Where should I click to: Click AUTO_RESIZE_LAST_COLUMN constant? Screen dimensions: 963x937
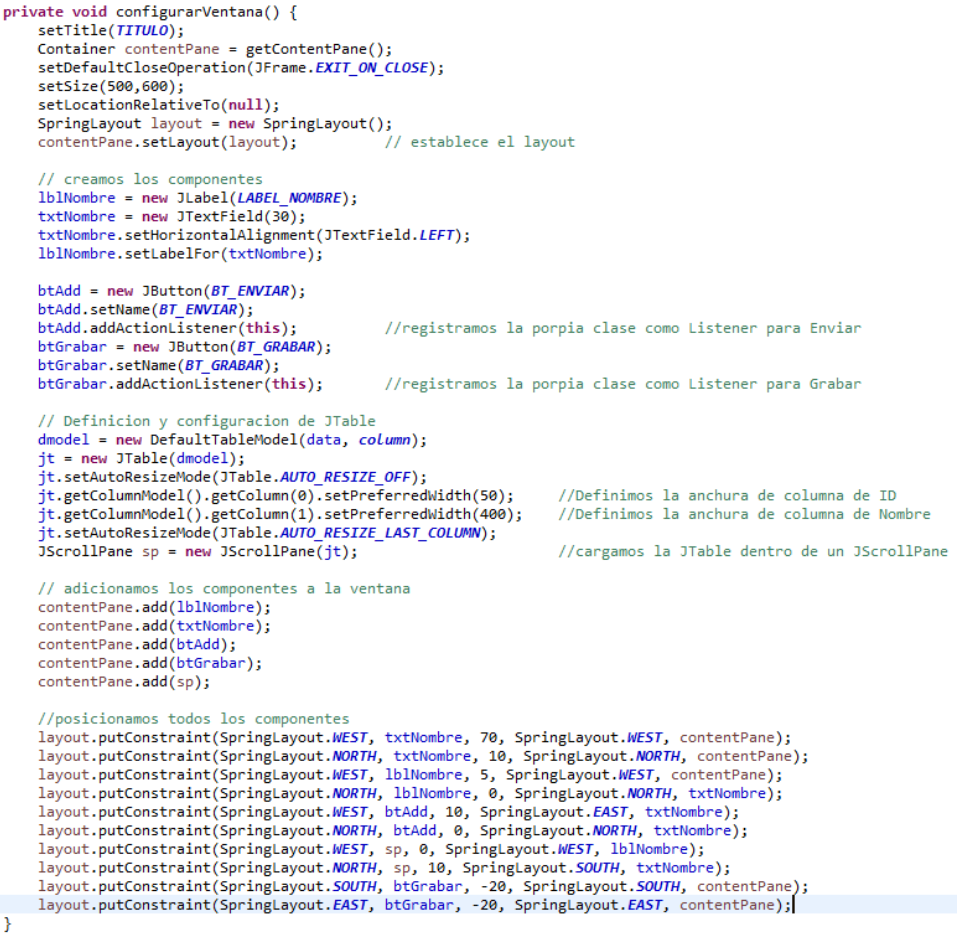[x=380, y=533]
